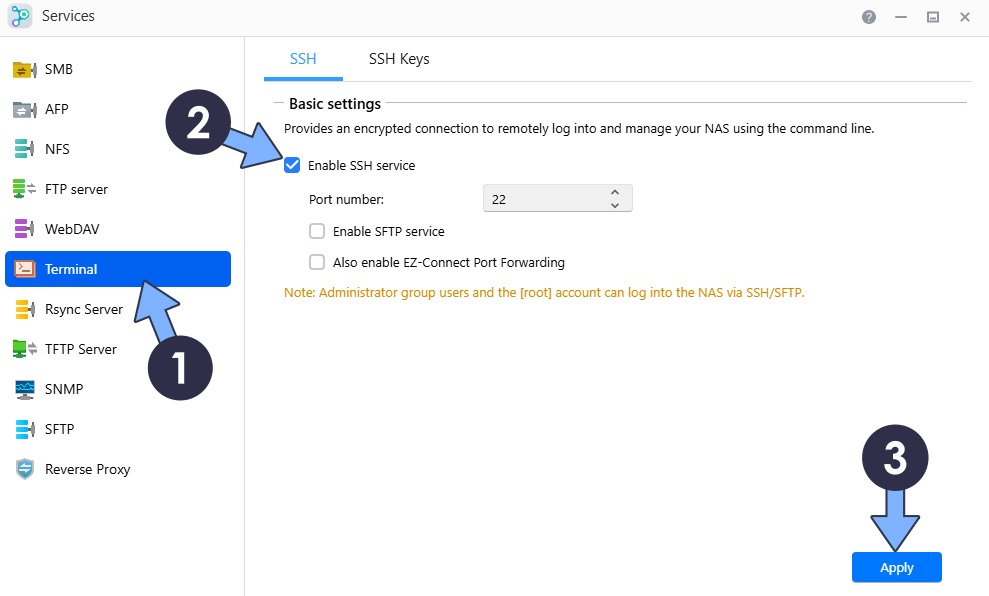Image resolution: width=989 pixels, height=596 pixels.
Task: Select the AFP icon in sidebar
Action: point(25,109)
